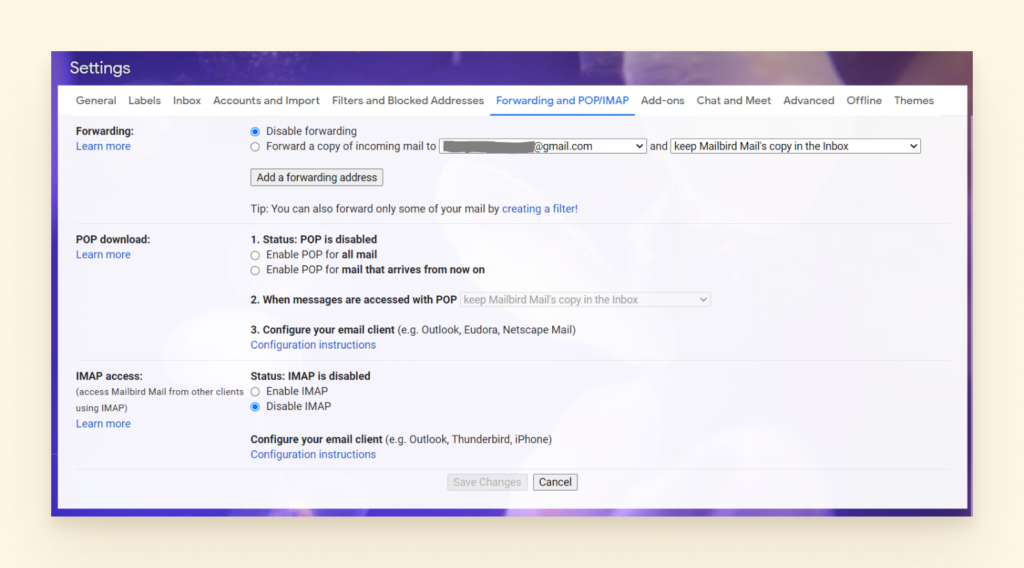
Task: Select Forward a copy of incoming mail option
Action: pyautogui.click(x=255, y=147)
